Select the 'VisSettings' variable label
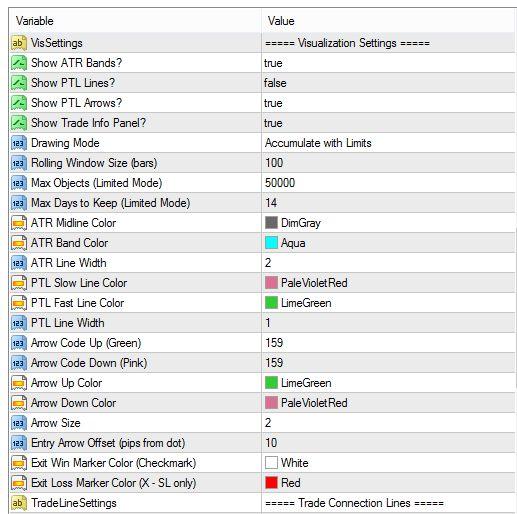 56,43
